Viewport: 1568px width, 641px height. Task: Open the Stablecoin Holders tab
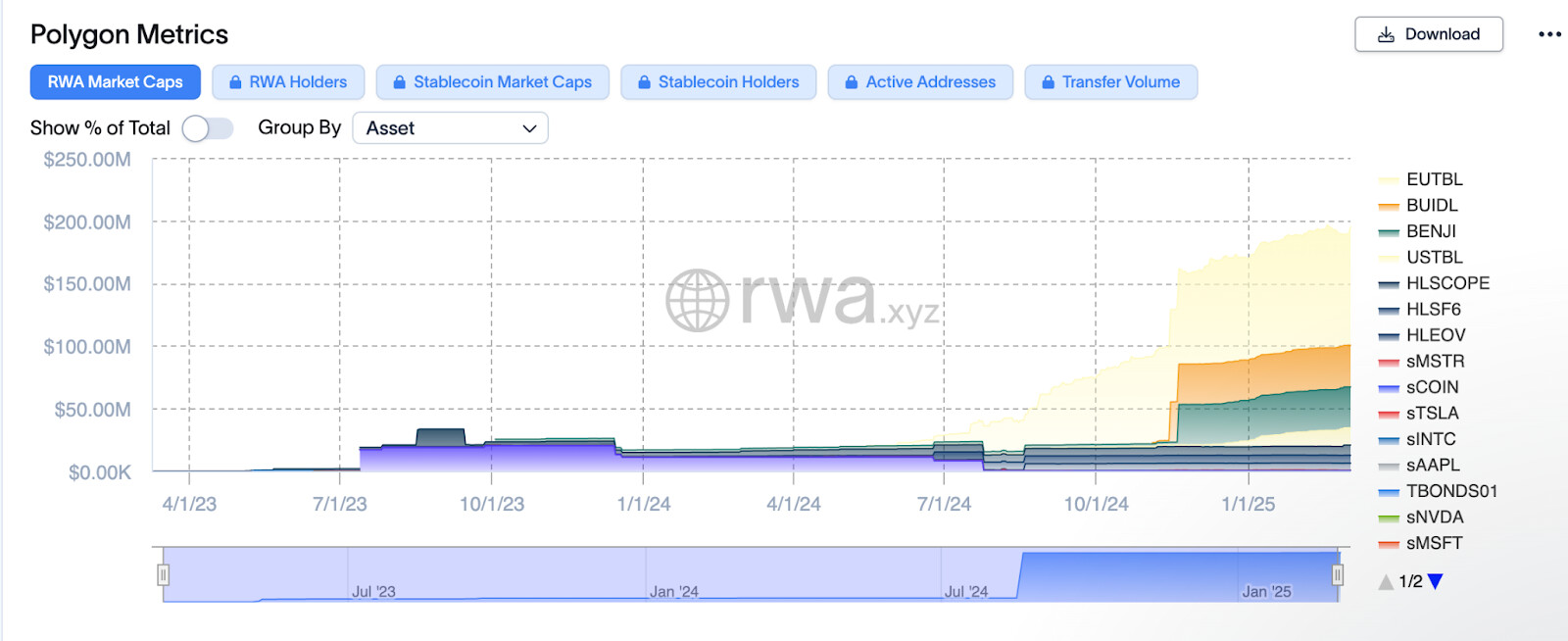pos(718,82)
